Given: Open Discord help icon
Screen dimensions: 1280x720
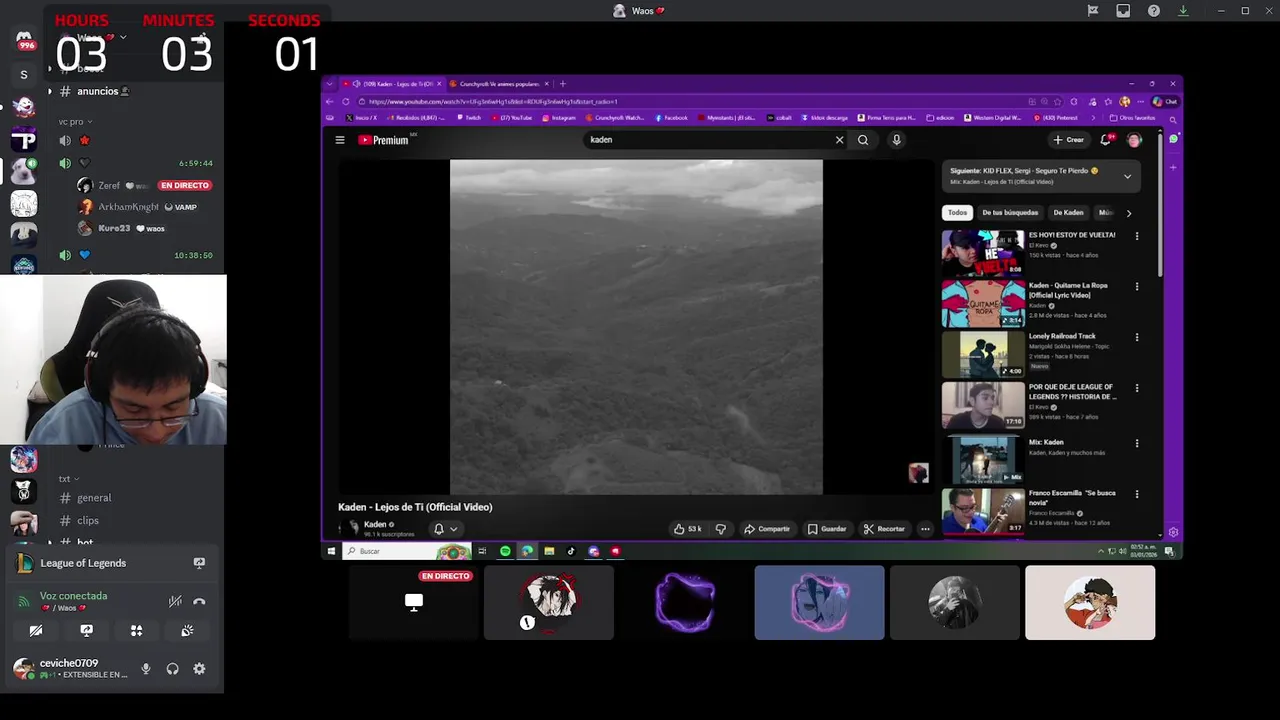Looking at the screenshot, I should point(1154,11).
